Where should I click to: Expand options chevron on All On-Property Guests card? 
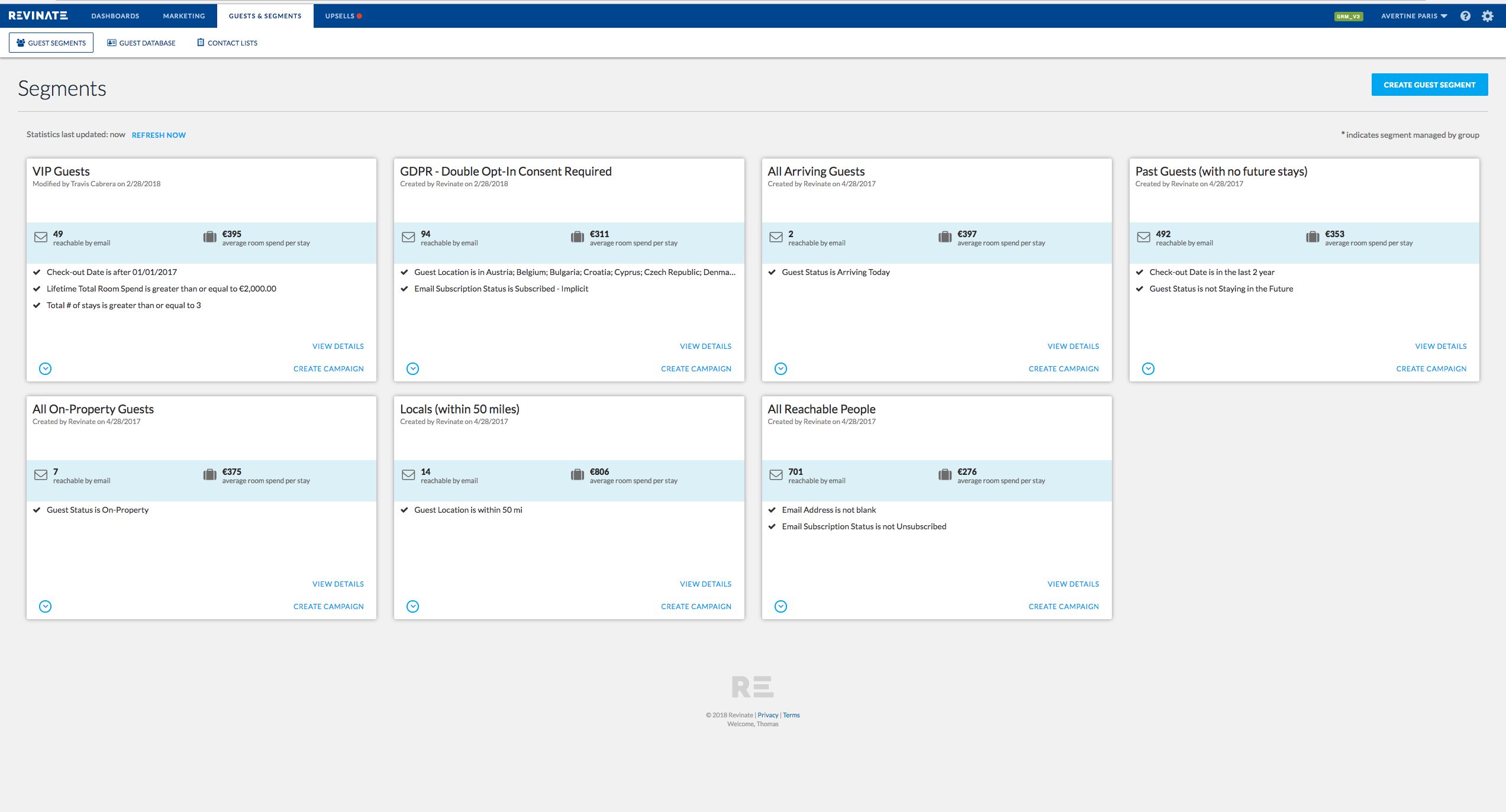click(46, 606)
